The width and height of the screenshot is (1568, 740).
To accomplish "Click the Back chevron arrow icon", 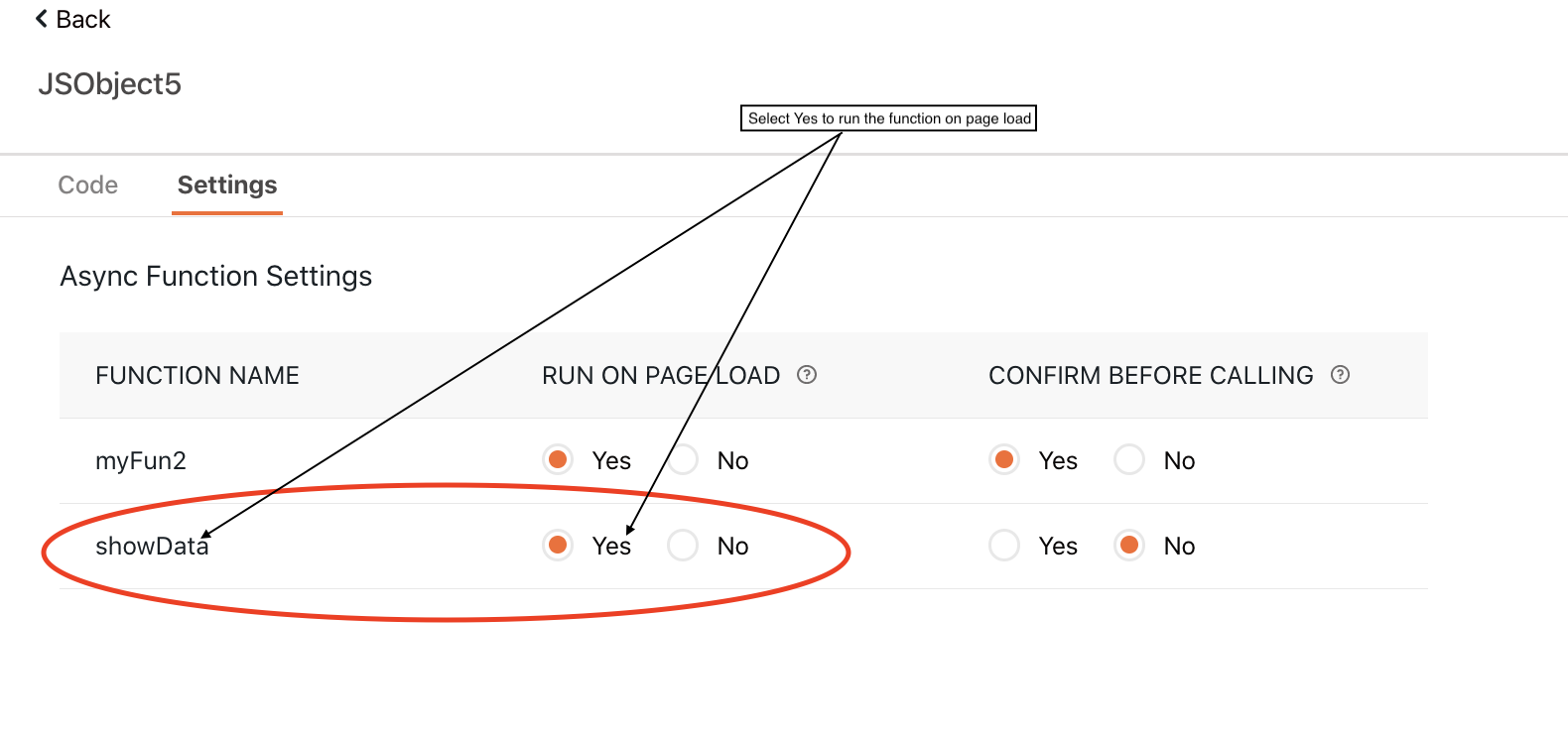I will point(39,18).
